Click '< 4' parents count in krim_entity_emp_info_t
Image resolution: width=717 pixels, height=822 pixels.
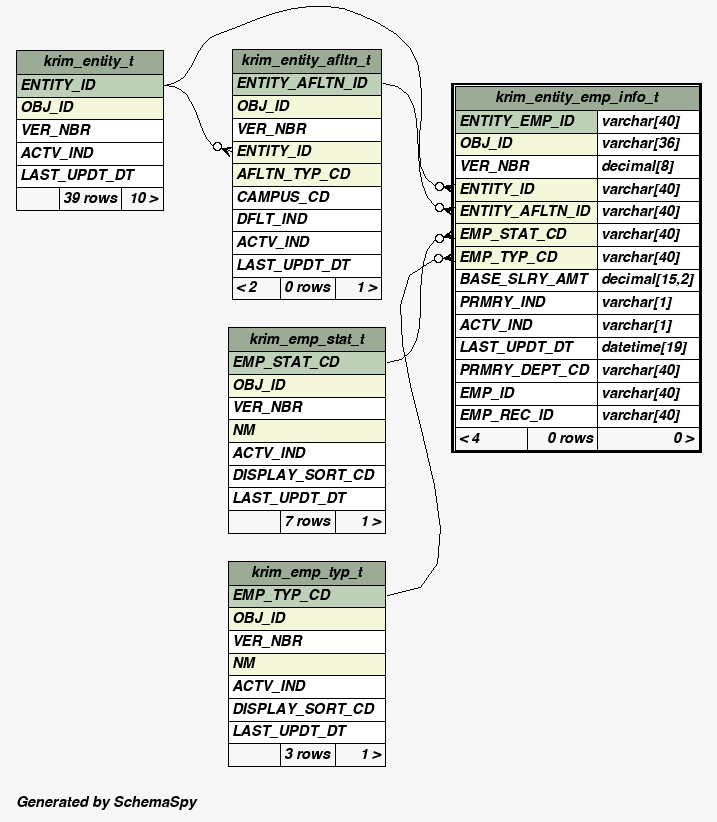click(x=491, y=438)
